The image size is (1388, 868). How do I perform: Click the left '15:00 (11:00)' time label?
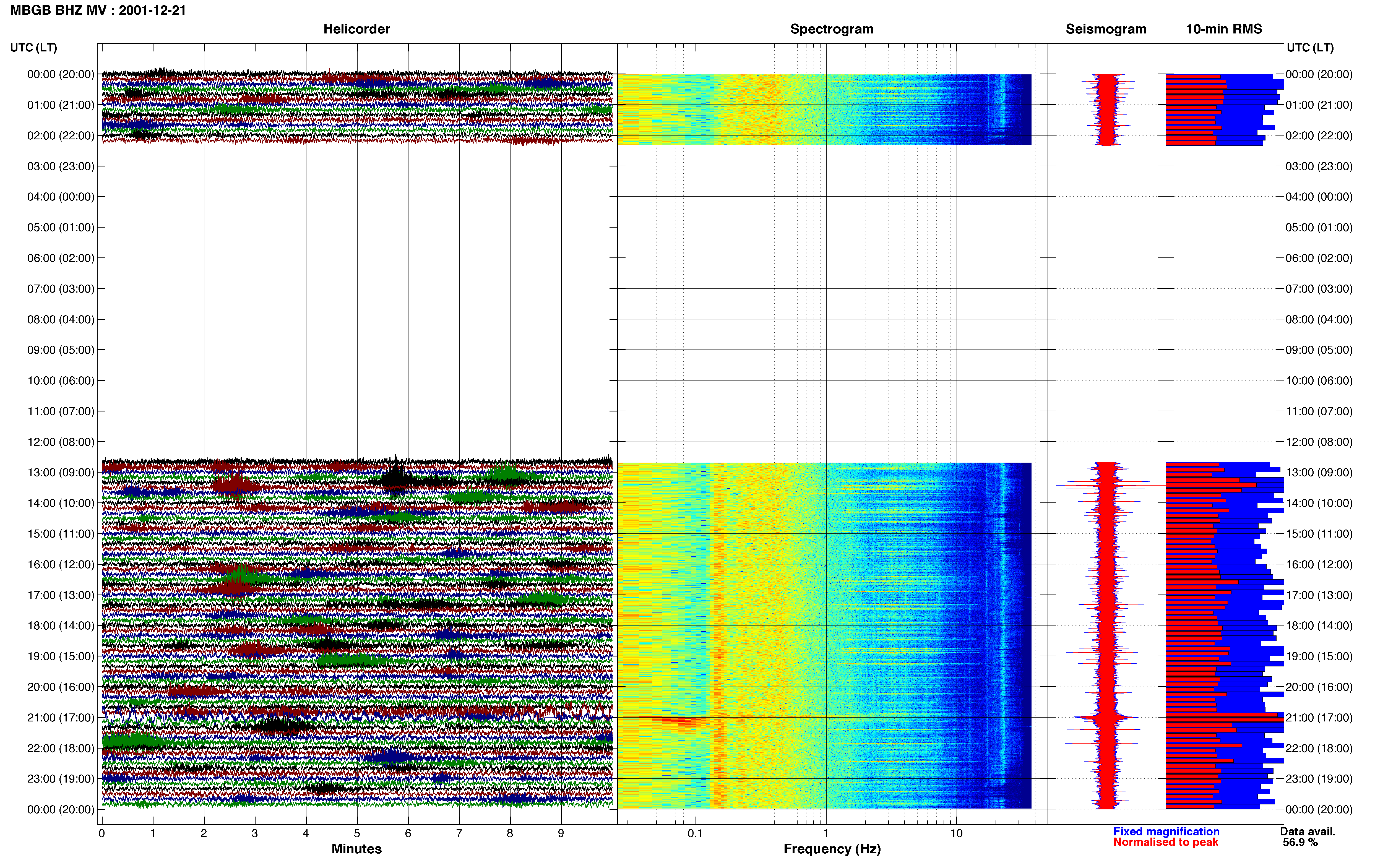pos(61,534)
